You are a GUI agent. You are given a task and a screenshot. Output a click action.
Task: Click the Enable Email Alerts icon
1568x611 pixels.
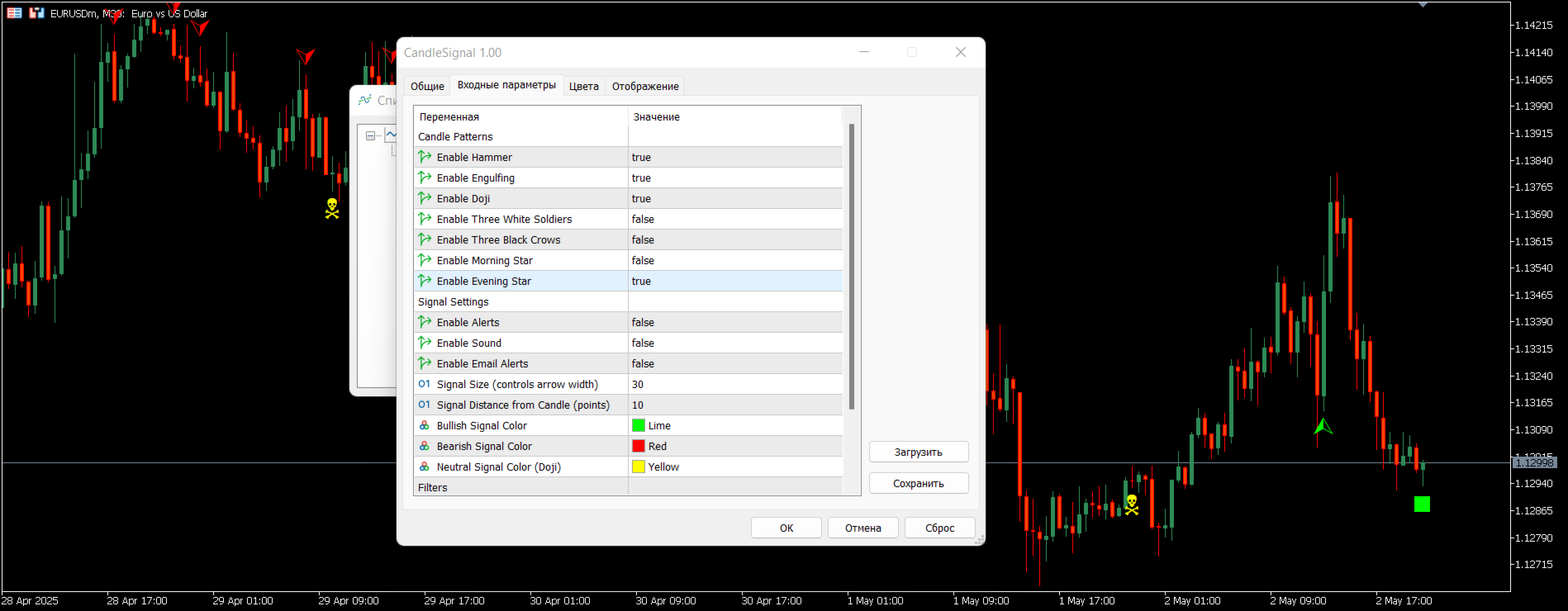pyautogui.click(x=425, y=363)
